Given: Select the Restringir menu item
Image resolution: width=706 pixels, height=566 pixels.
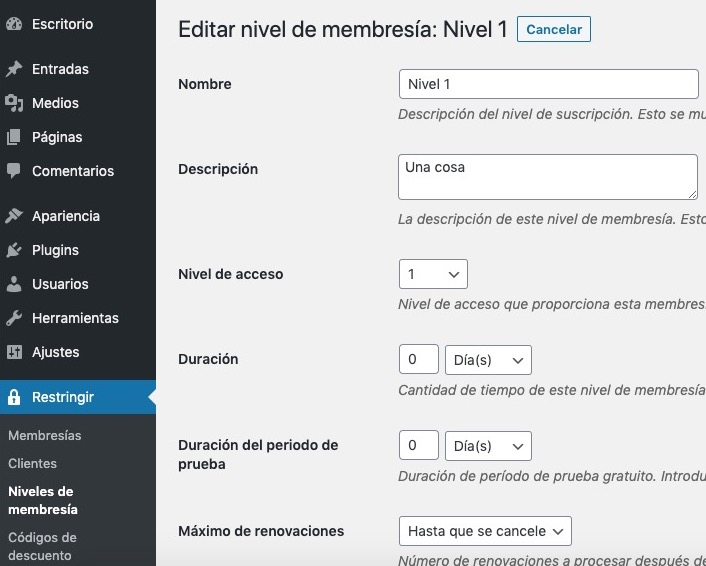Looking at the screenshot, I should click(78, 397).
